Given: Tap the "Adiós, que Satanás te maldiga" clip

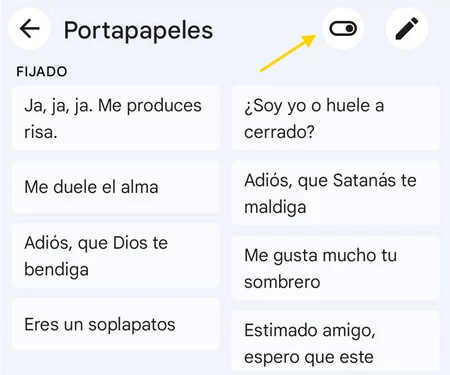Looking at the screenshot, I should tap(336, 193).
